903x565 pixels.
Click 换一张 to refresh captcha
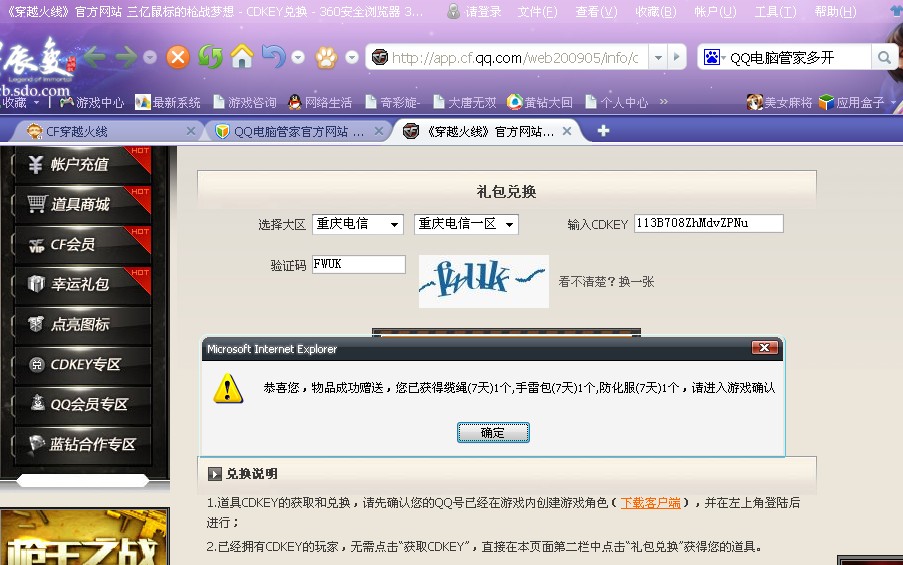coord(636,282)
